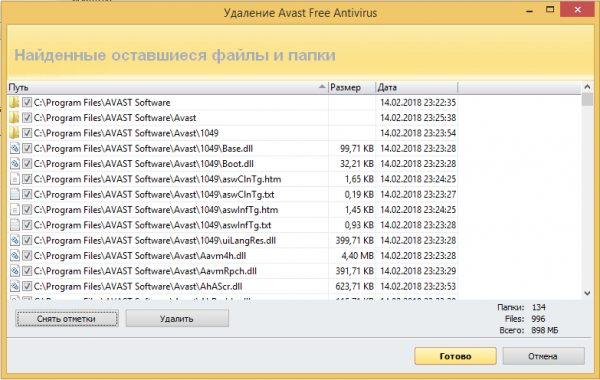This screenshot has height=380, width=600.
Task: Sort by the Размер column header
Action: [x=352, y=88]
